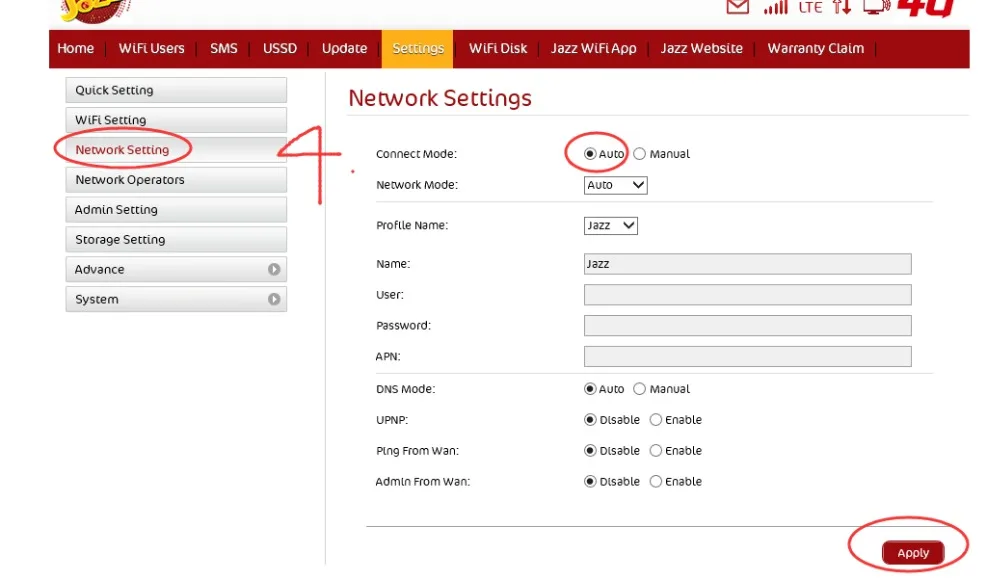Select Disable for UPNP
Viewport: 1000px width, 580px height.
coord(590,420)
